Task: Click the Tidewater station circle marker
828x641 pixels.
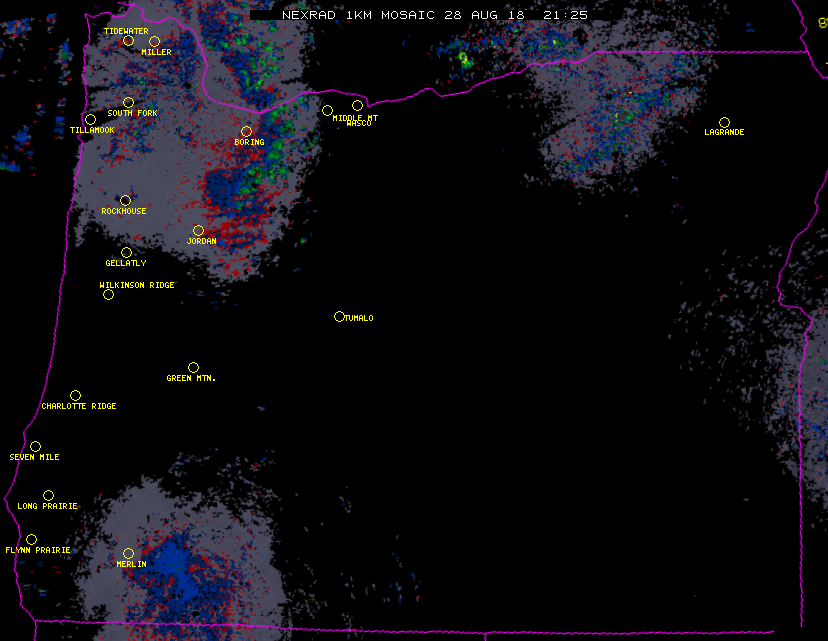Action: 128,40
